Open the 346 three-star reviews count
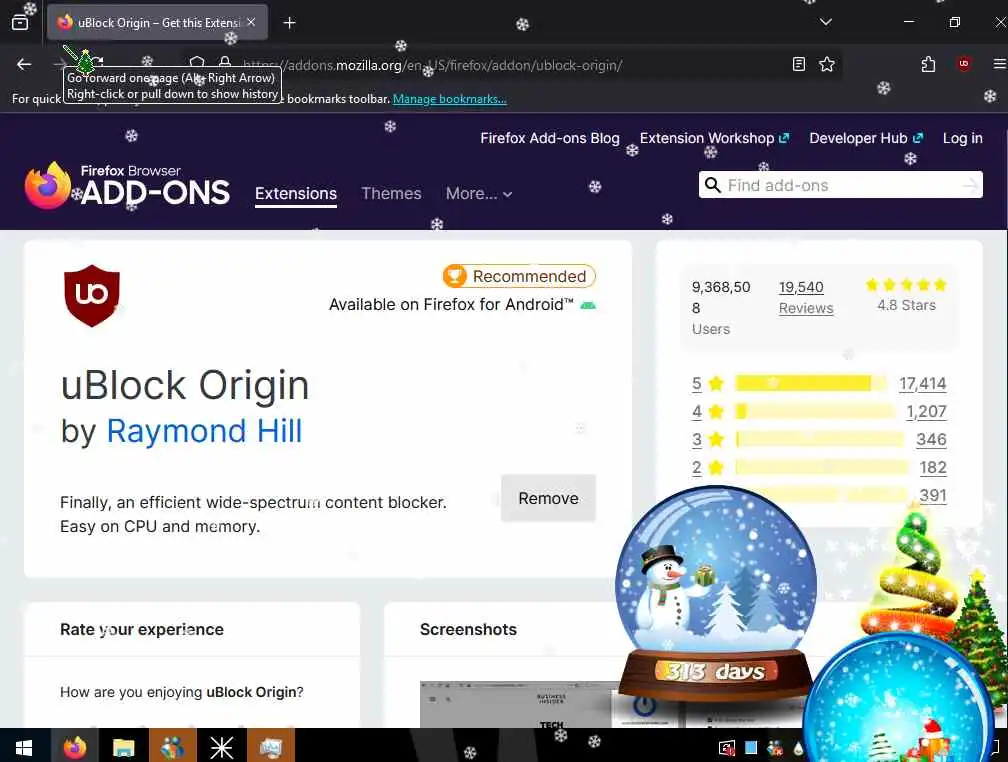This screenshot has width=1008, height=762. click(931, 440)
